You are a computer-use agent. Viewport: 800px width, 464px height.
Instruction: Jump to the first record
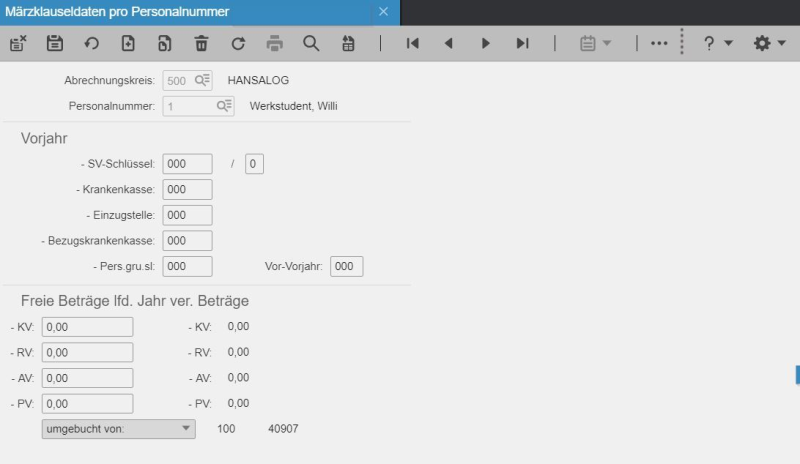tap(412, 43)
